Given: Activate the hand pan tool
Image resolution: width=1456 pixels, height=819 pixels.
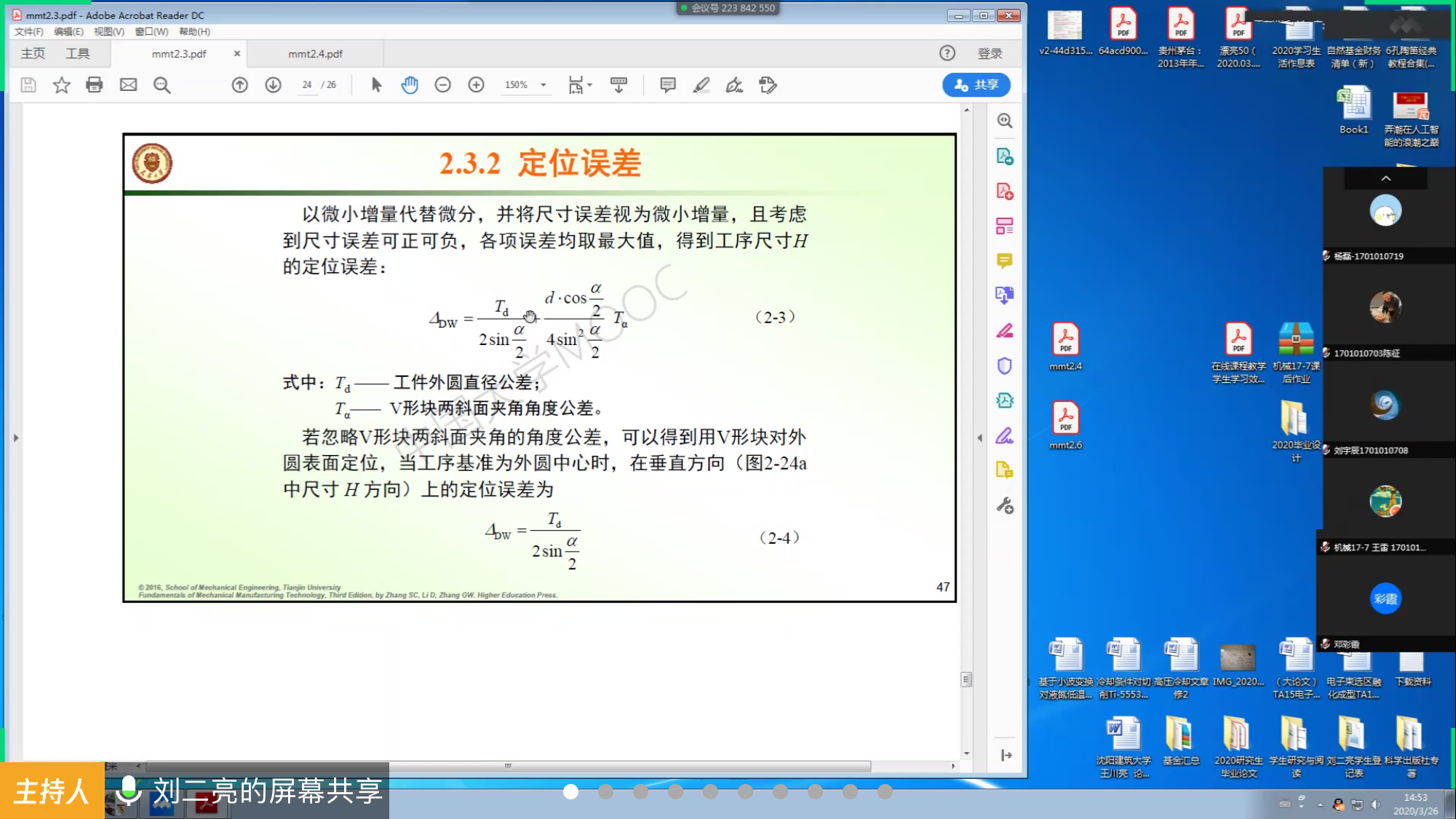Looking at the screenshot, I should (x=410, y=85).
